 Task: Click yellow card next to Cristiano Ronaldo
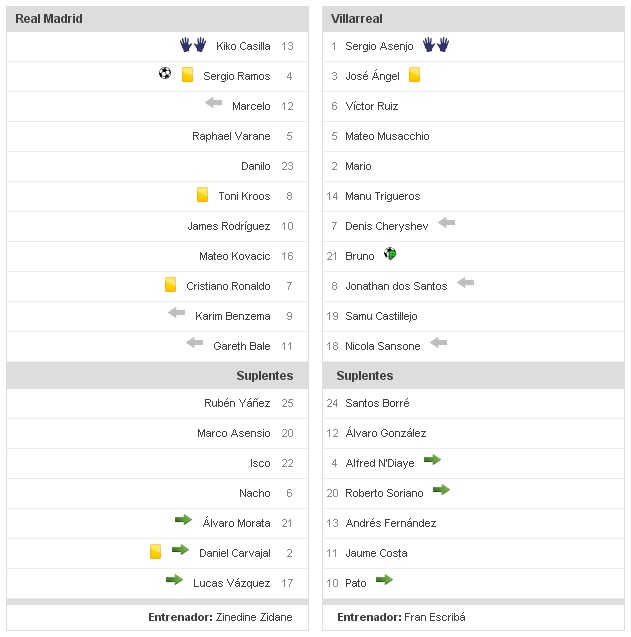(170, 285)
